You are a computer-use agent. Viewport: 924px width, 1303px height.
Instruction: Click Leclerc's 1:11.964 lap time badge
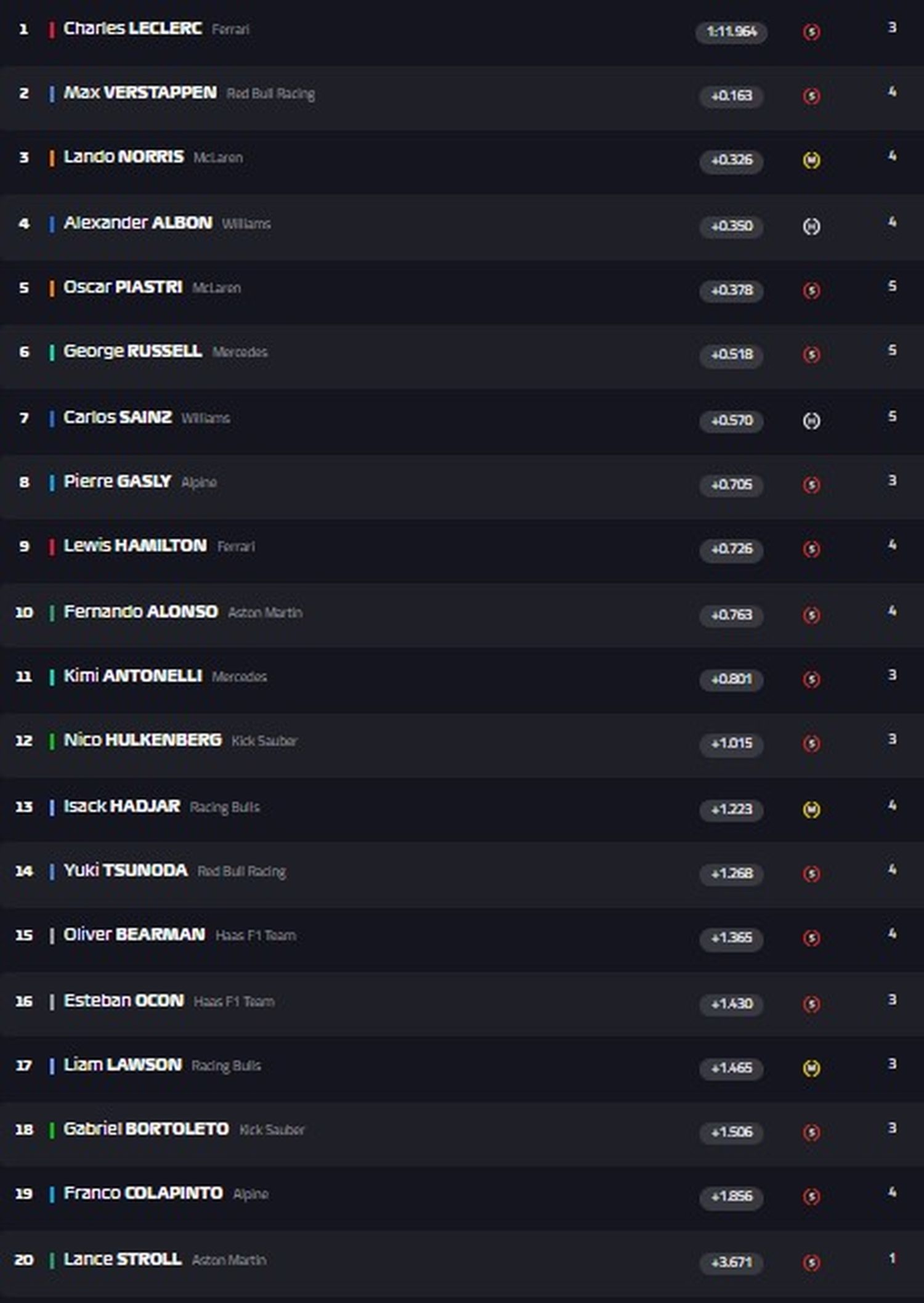coord(731,31)
